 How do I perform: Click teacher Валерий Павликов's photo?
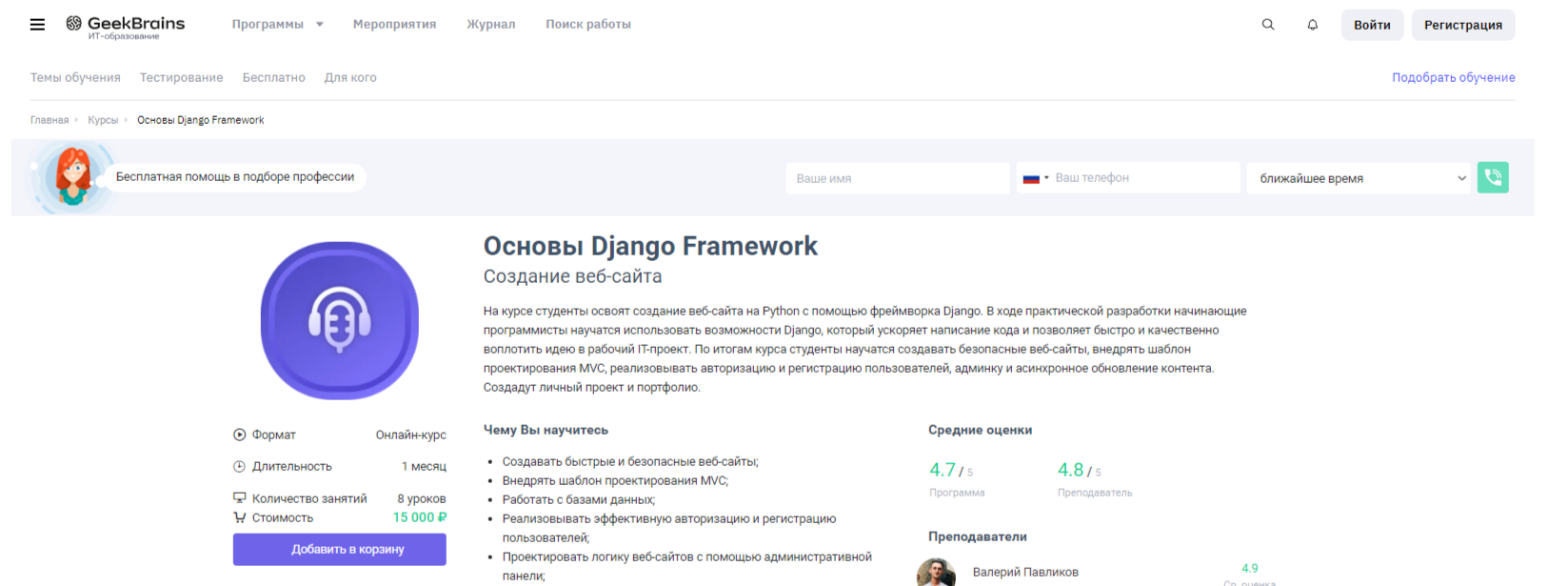(x=936, y=573)
